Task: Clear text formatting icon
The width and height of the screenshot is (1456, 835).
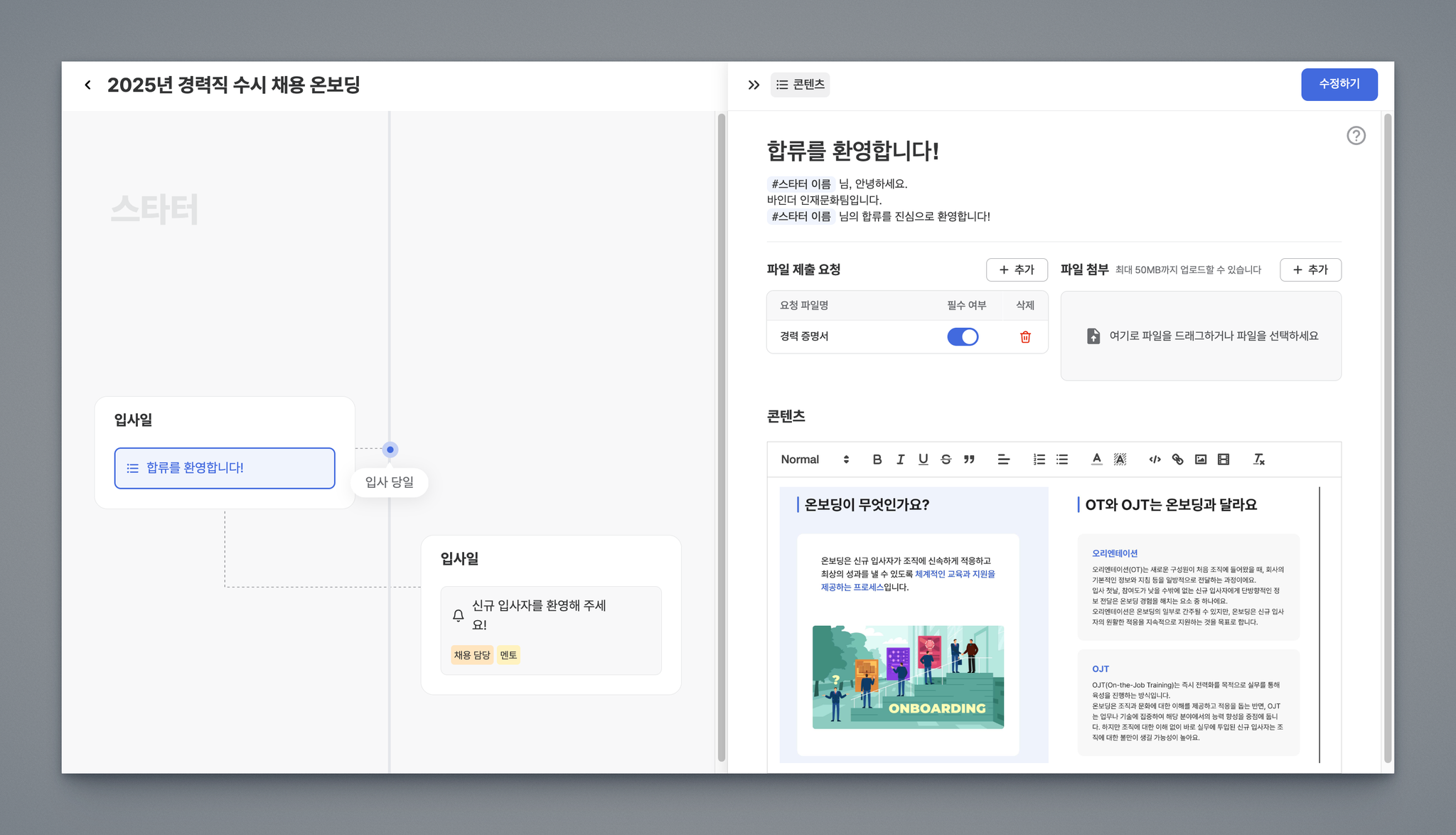Action: click(x=1258, y=459)
